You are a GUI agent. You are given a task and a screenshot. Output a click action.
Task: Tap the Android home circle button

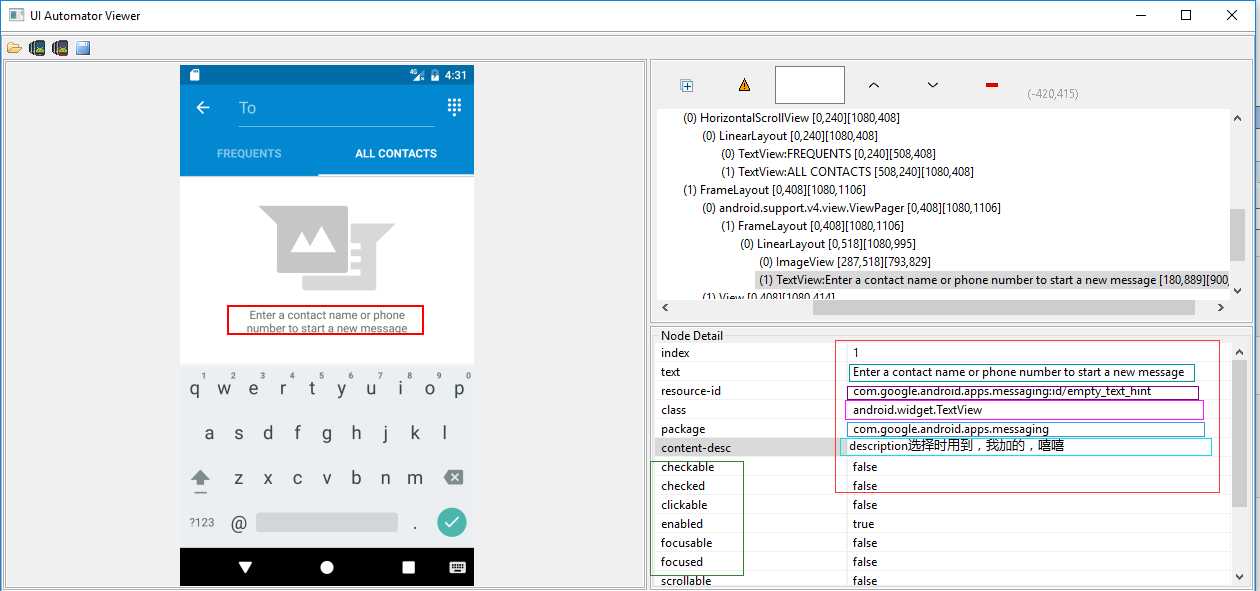tap(327, 567)
